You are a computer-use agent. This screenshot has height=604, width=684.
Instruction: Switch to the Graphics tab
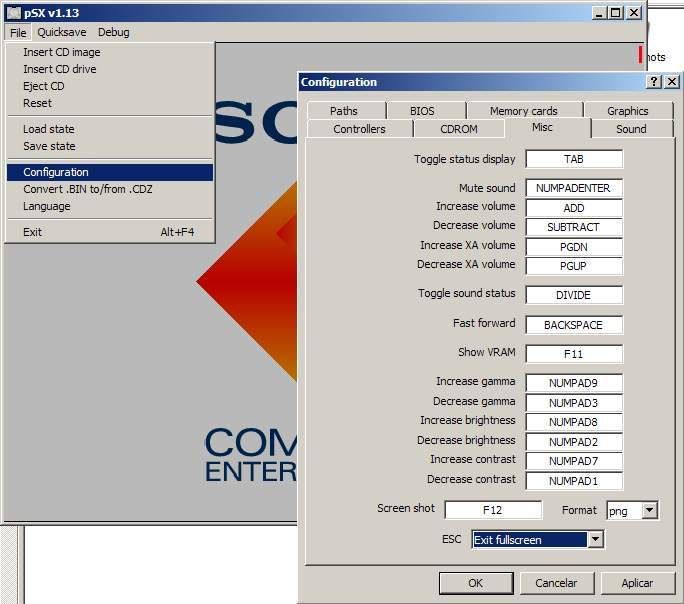click(629, 111)
